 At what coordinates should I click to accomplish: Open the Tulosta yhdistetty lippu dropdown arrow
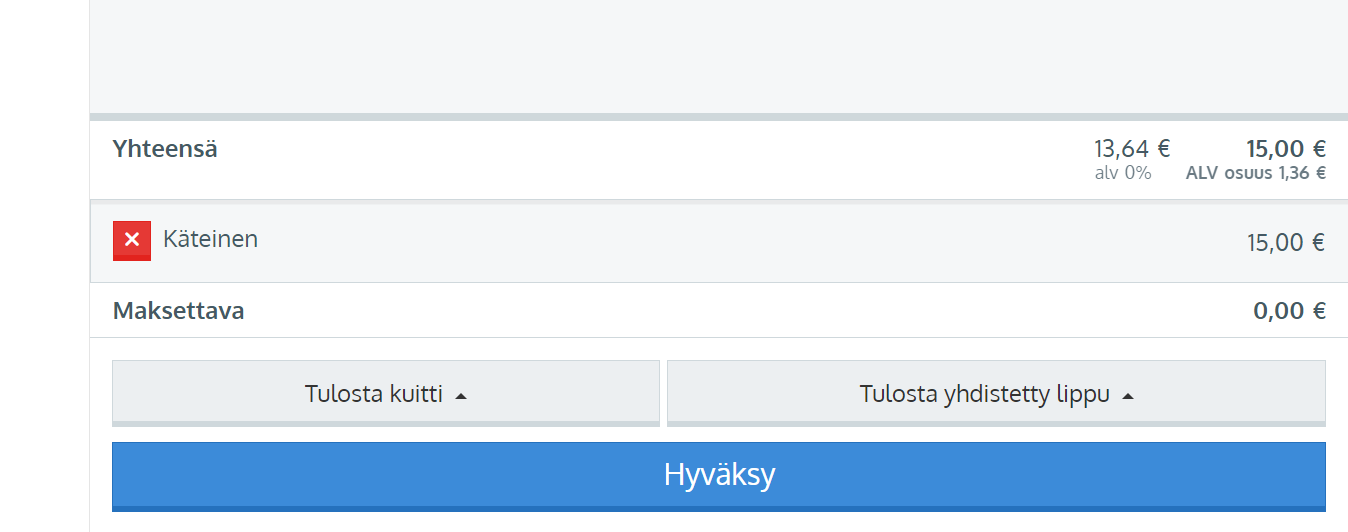click(1128, 396)
